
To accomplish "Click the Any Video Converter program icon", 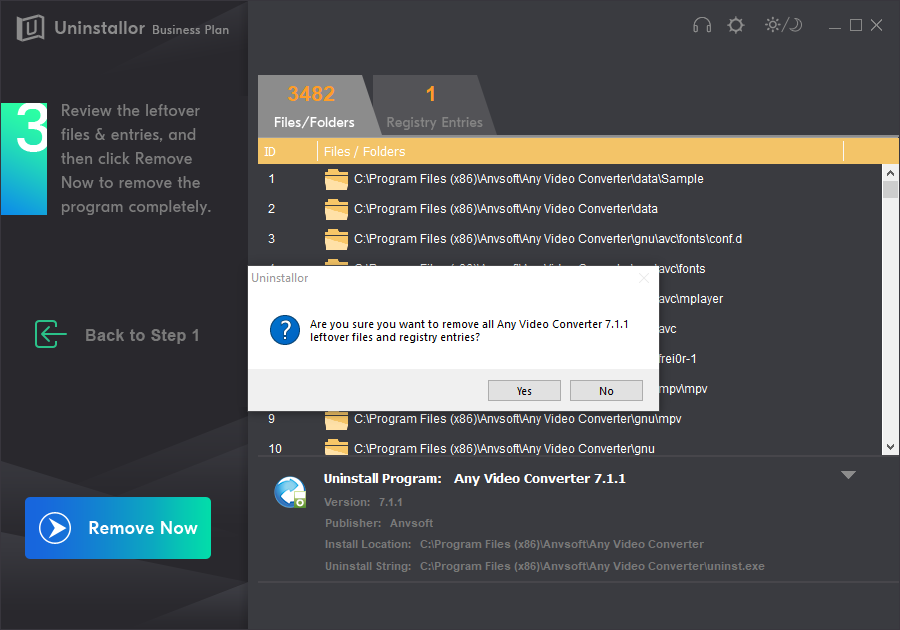I will (x=290, y=492).
